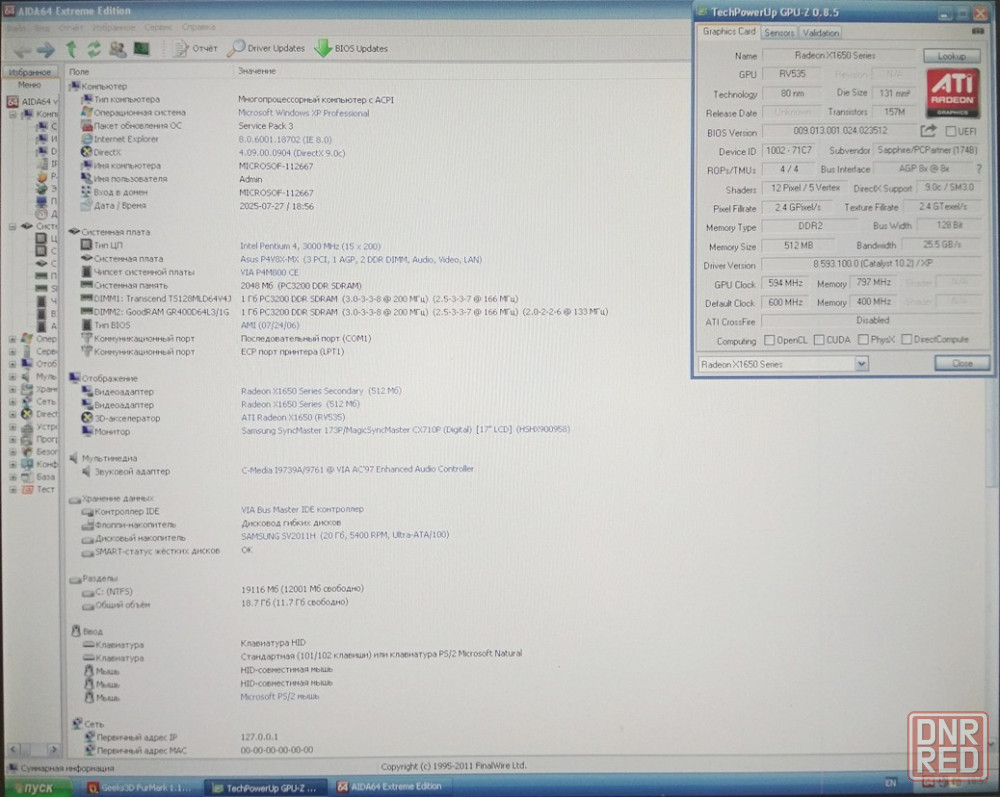The height and width of the screenshot is (797, 1000).
Task: Click the right arrow of the tree's horizontal scrollbar
Action: [x=54, y=749]
